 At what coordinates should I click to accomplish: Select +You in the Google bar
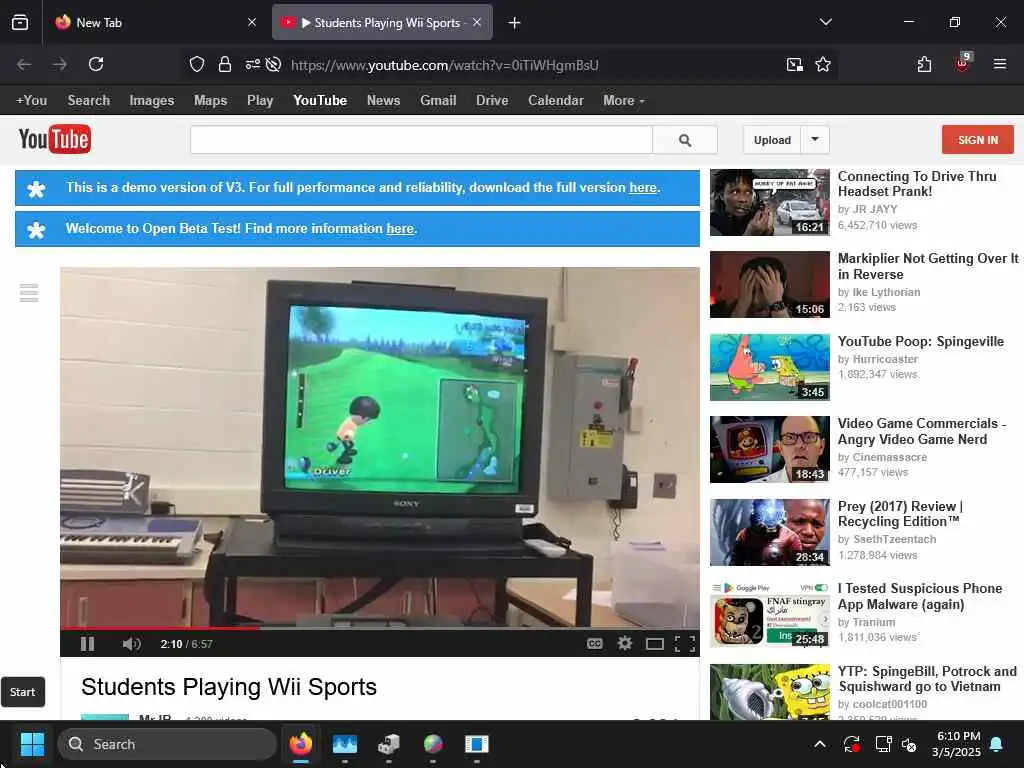click(31, 101)
